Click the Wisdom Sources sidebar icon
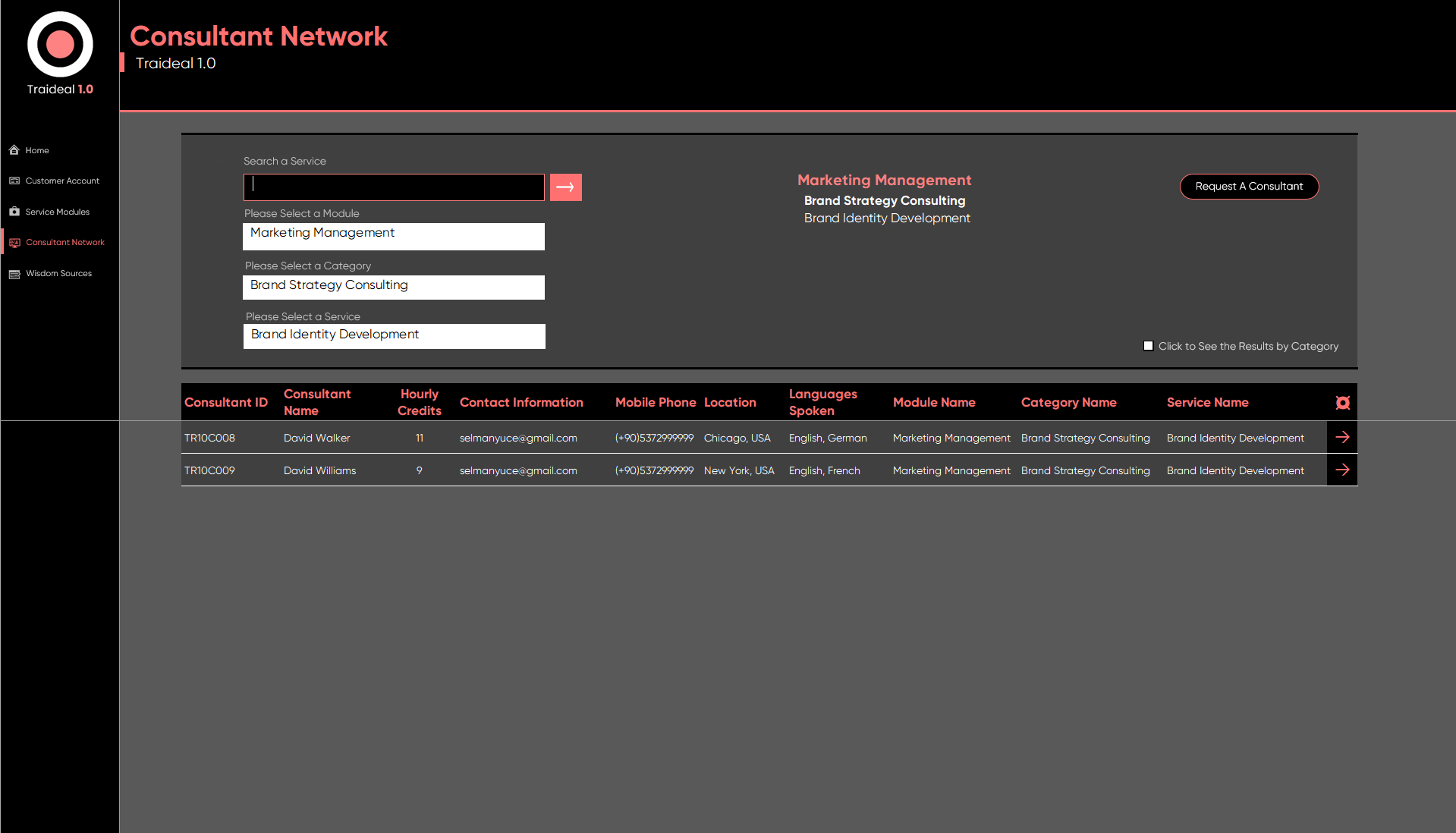1456x833 pixels. pyautogui.click(x=14, y=274)
